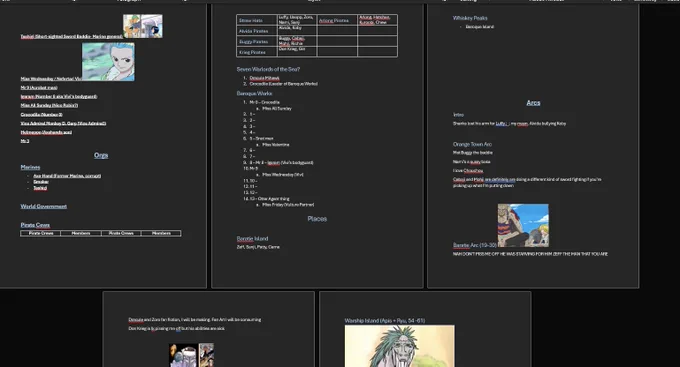
Task: Select the Zeff and Sanji picture
Action: [x=523, y=226]
